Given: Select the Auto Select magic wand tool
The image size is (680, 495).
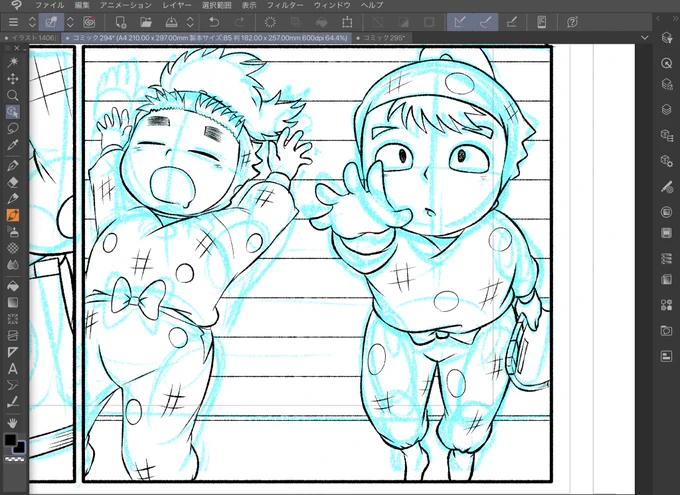Looking at the screenshot, I should (x=13, y=62).
